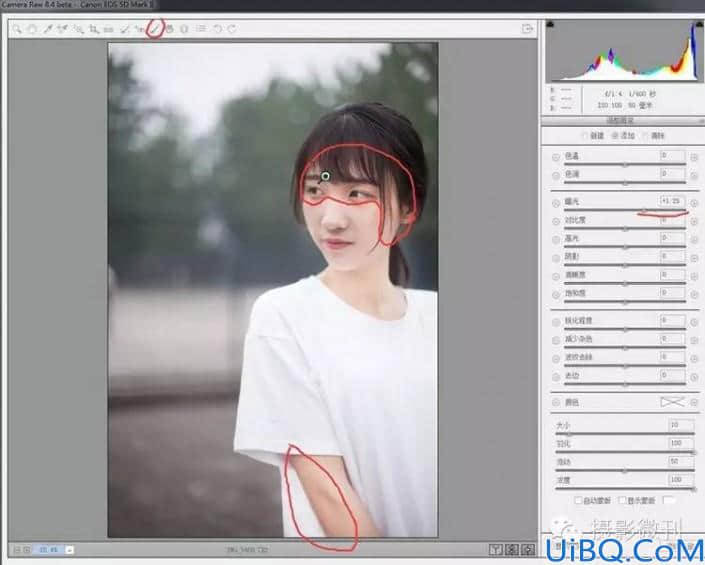Increase 减少杂色 noise reduction plus icon
Viewport: 705px width, 565px height.
(694, 340)
